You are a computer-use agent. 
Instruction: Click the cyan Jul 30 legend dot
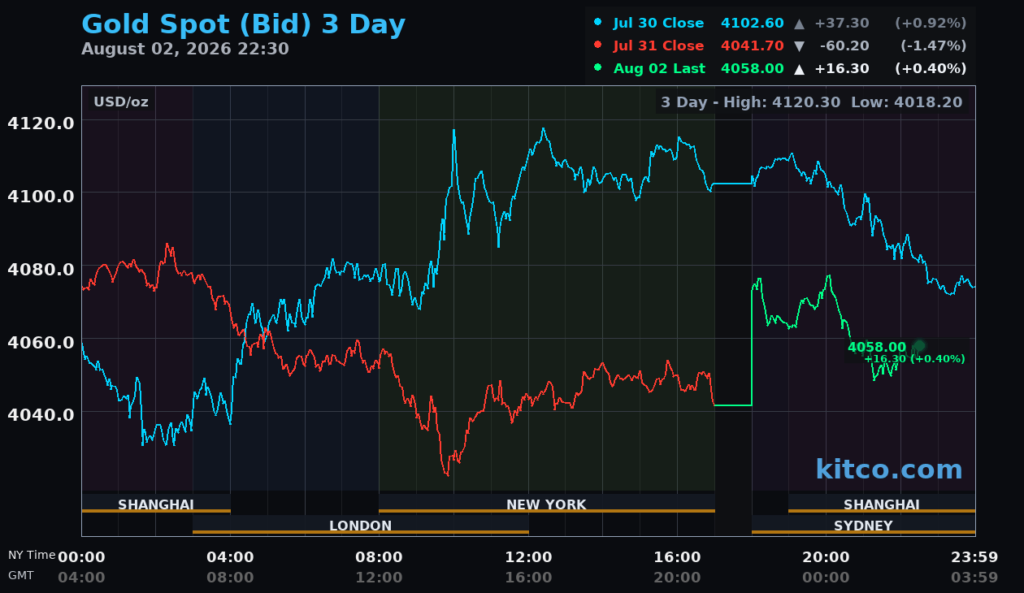[598, 22]
